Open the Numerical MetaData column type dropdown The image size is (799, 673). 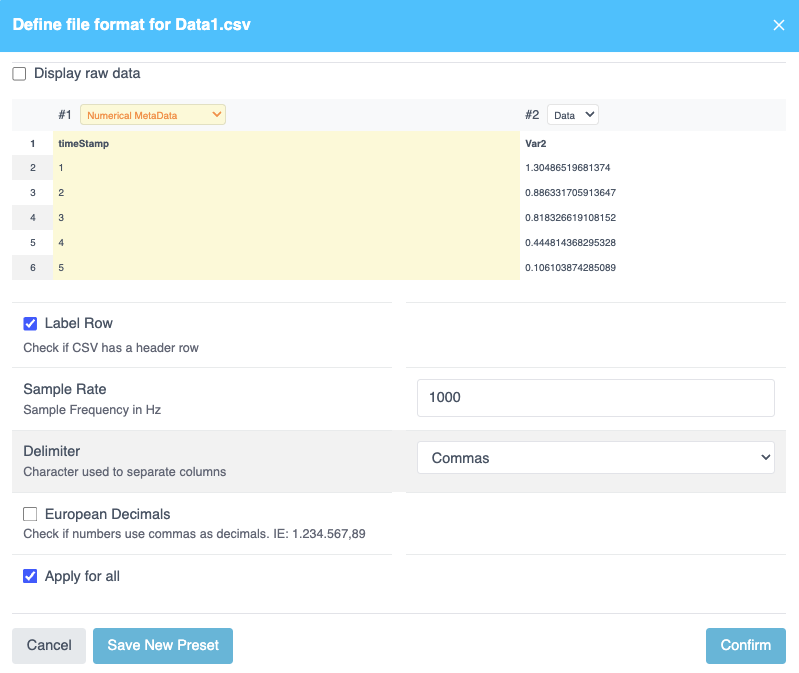click(x=153, y=115)
